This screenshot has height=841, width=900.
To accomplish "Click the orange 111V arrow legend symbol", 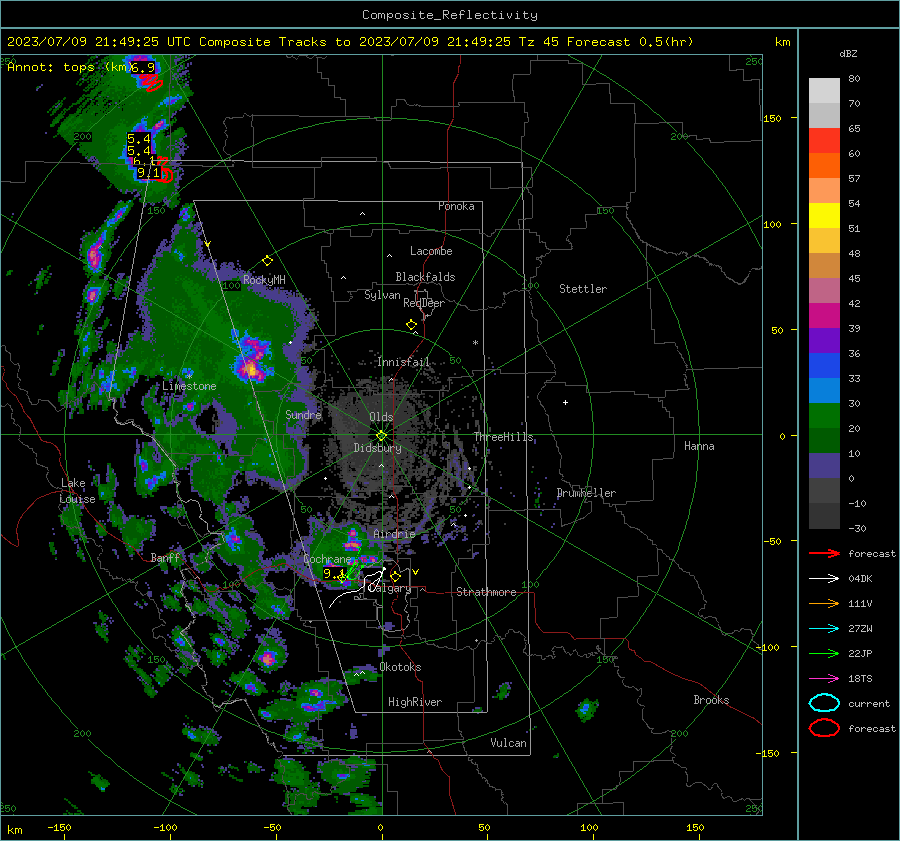I will click(x=824, y=603).
